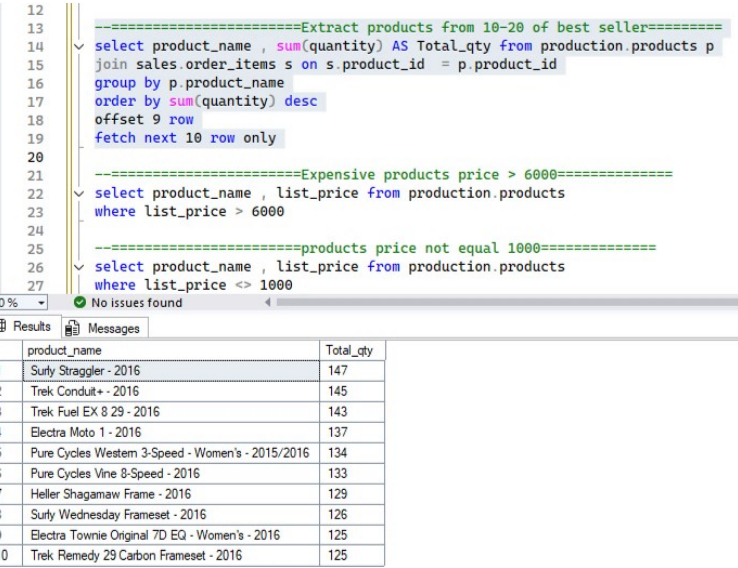This screenshot has height=568, width=738.
Task: Click the Messages tab document icon
Action: [x=72, y=328]
